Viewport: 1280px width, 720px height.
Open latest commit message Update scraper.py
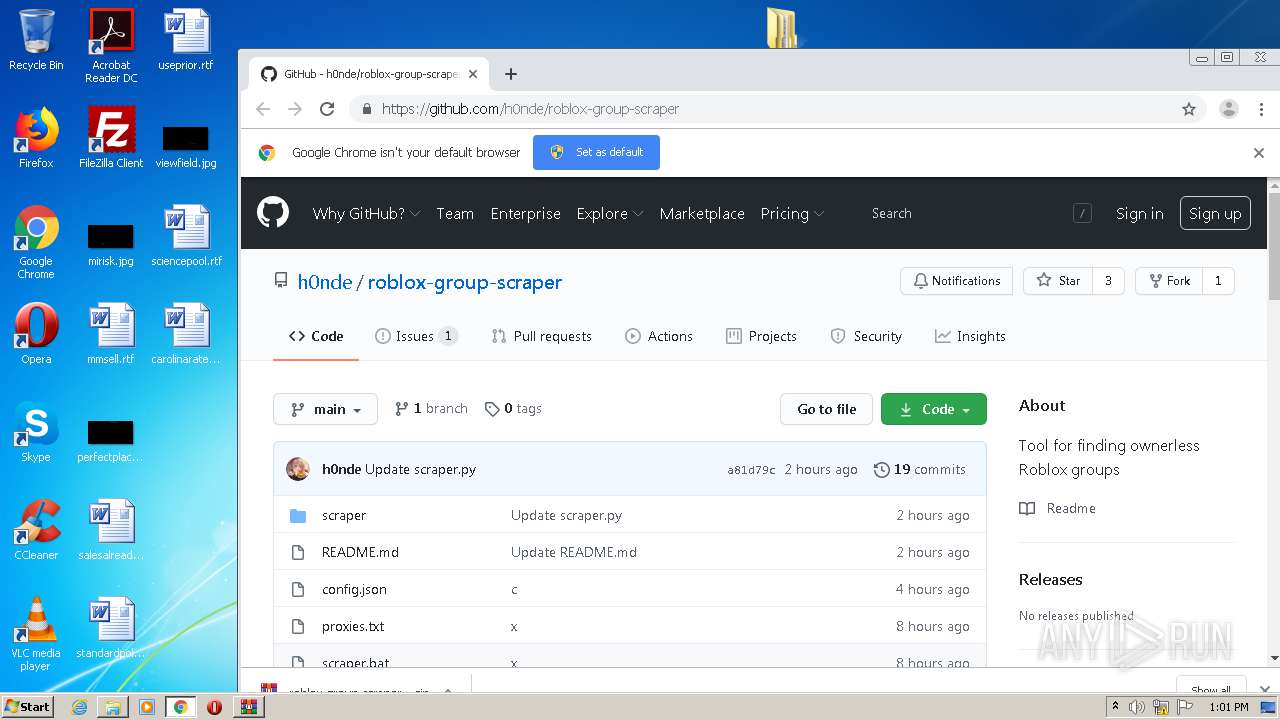[420, 469]
